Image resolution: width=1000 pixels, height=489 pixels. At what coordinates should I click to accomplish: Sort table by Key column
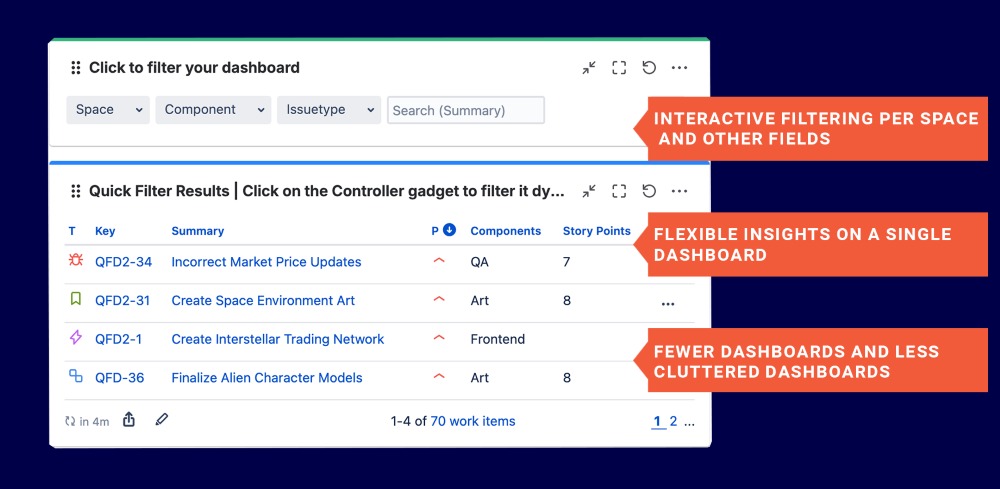click(x=105, y=231)
